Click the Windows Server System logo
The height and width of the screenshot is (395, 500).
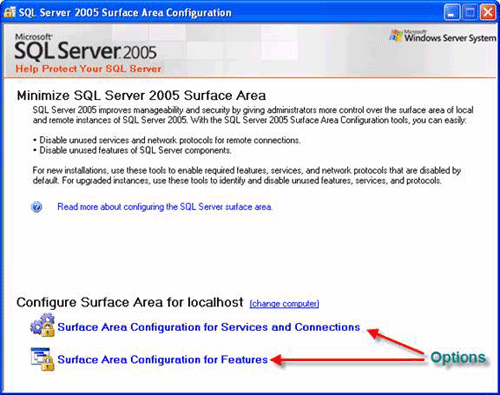443,36
